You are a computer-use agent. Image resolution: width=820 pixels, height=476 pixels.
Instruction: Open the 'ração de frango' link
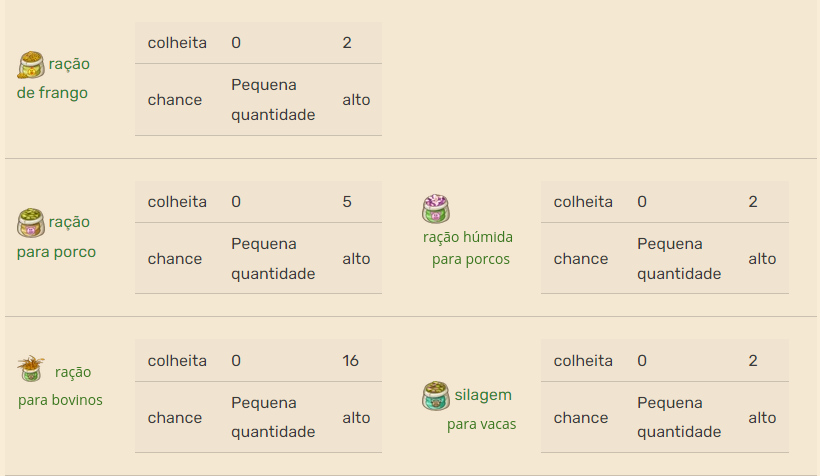pos(54,78)
